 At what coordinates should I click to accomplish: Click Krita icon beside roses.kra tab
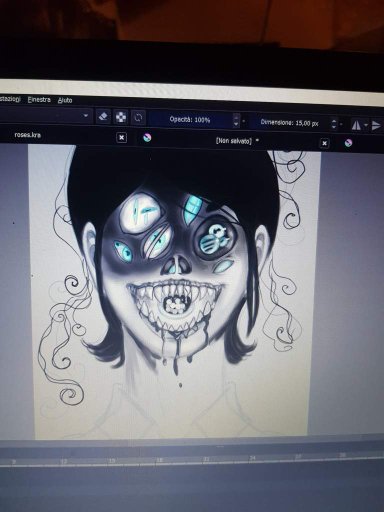click(x=147, y=138)
